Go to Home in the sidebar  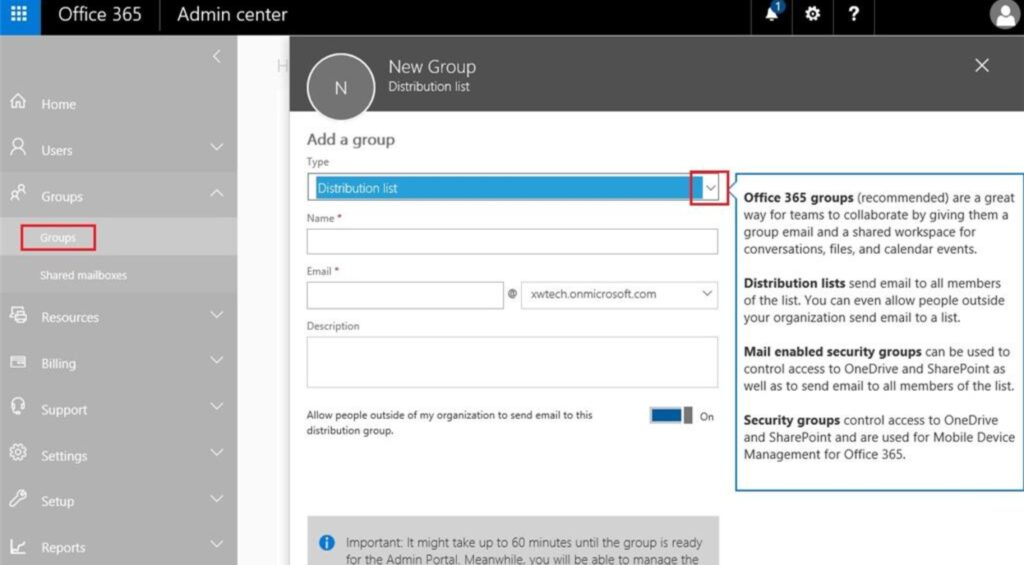pyautogui.click(x=59, y=105)
